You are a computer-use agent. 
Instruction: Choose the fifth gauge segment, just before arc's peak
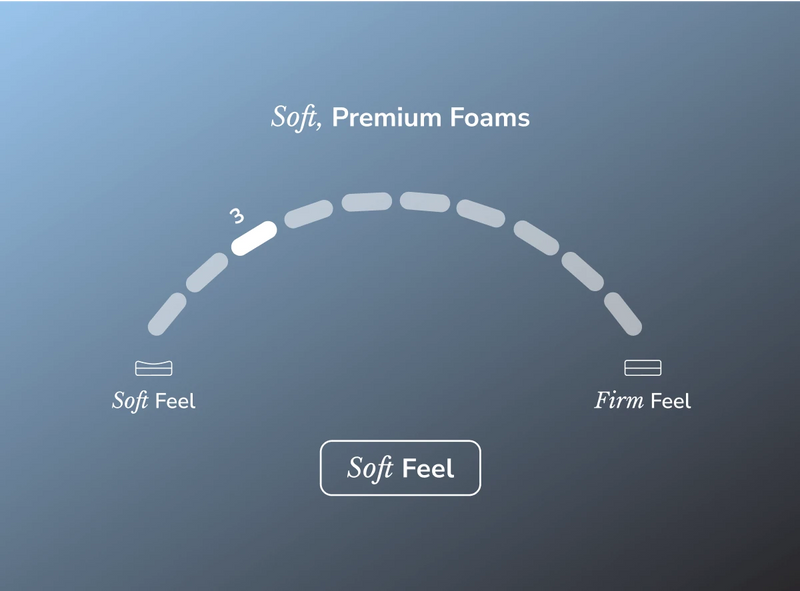click(367, 202)
